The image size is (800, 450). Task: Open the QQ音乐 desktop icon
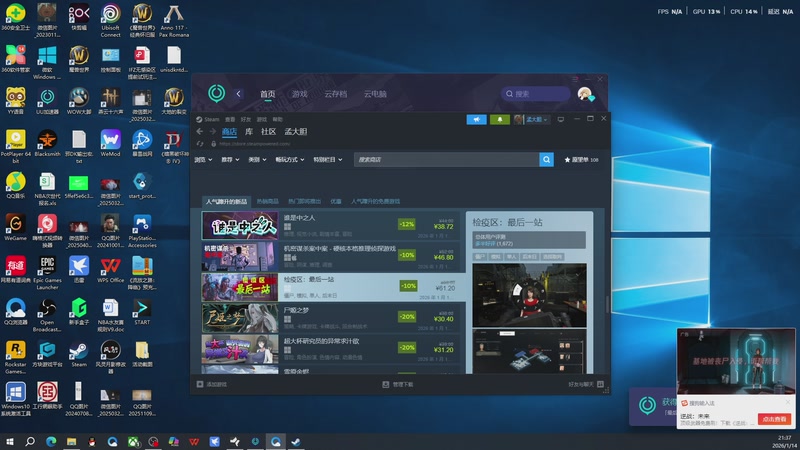coord(15,185)
